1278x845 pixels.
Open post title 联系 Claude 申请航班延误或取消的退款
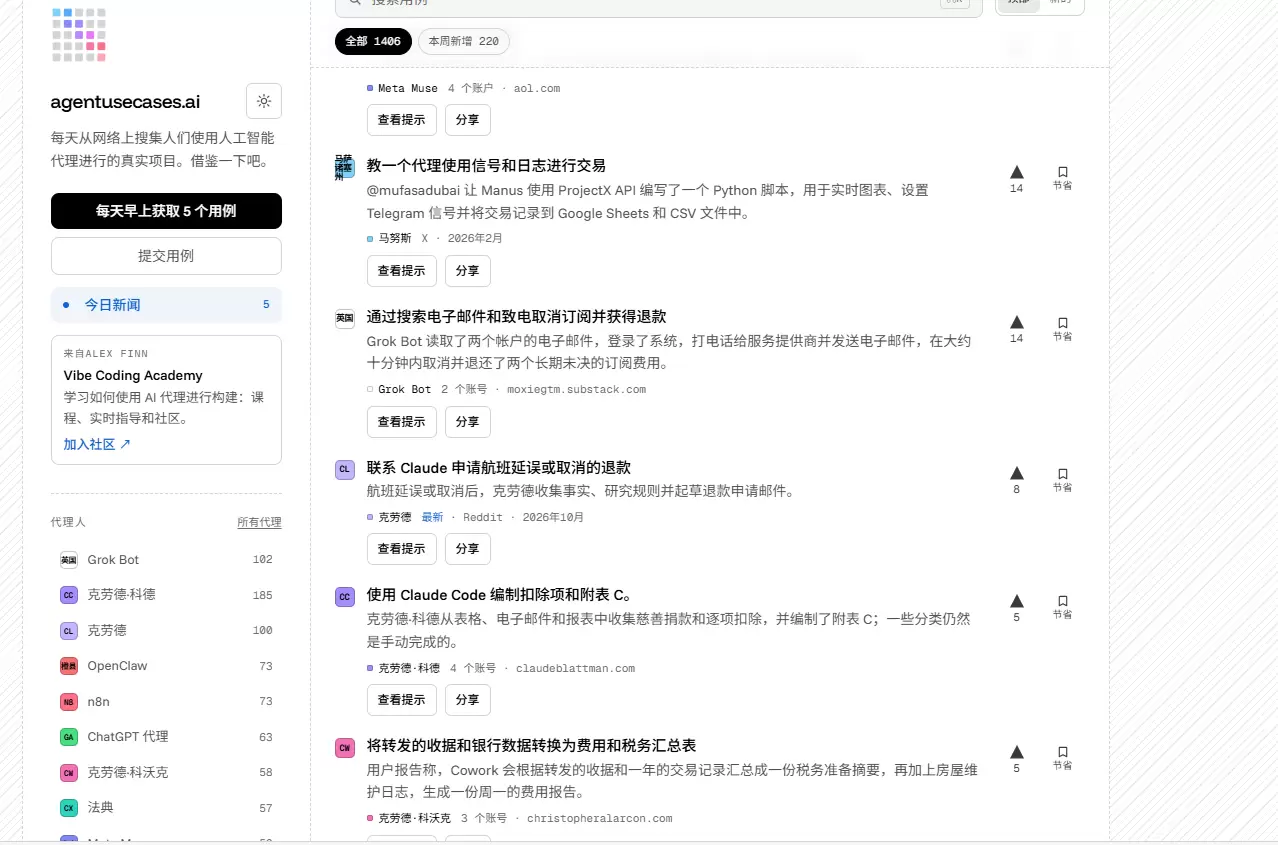point(499,468)
